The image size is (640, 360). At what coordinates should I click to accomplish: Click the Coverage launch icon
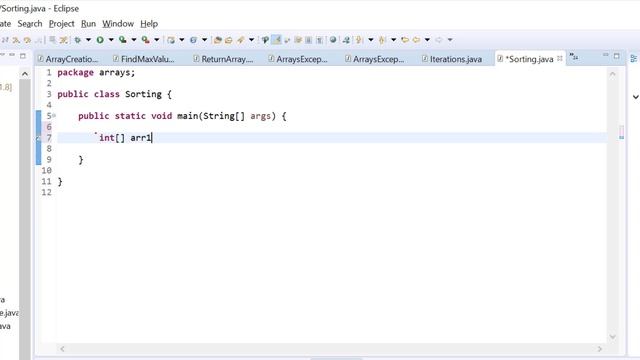(x=122, y=40)
